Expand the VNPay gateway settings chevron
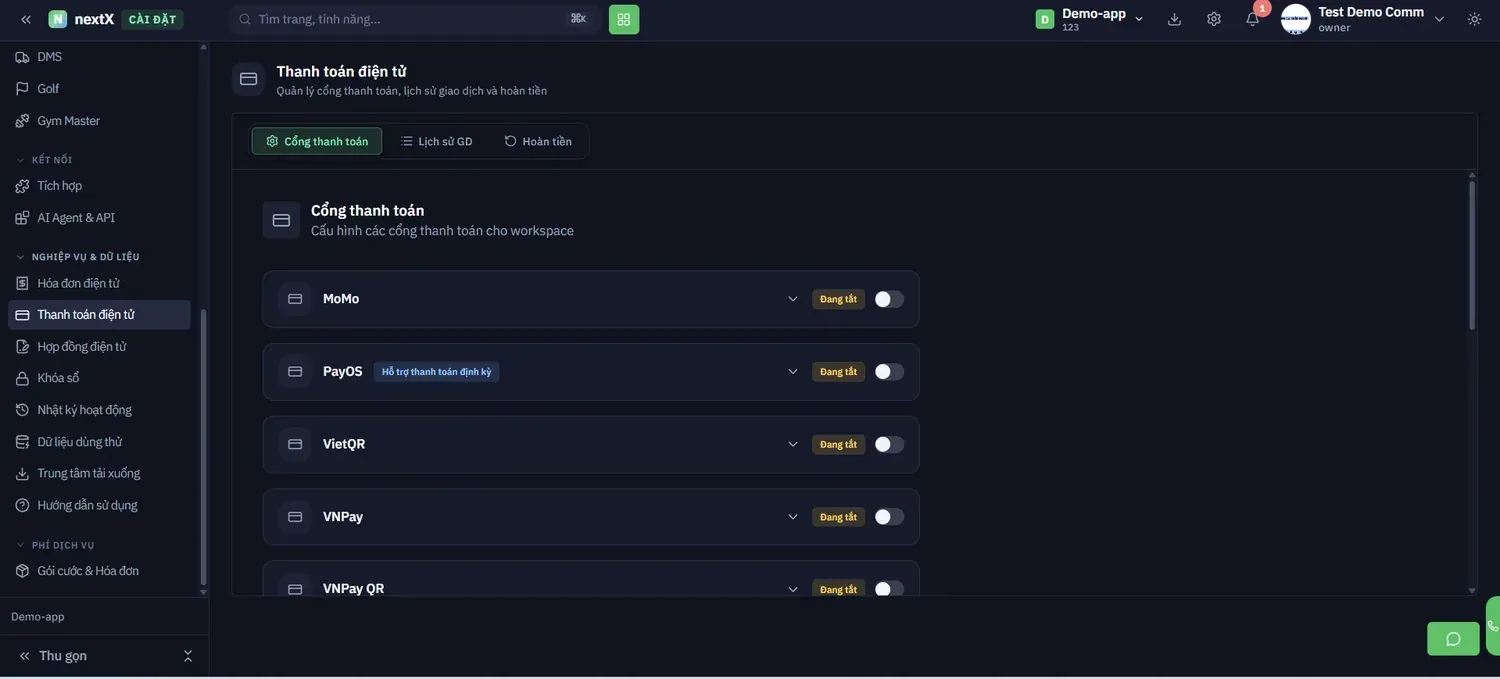Viewport: 1500px width, 679px height. (793, 517)
